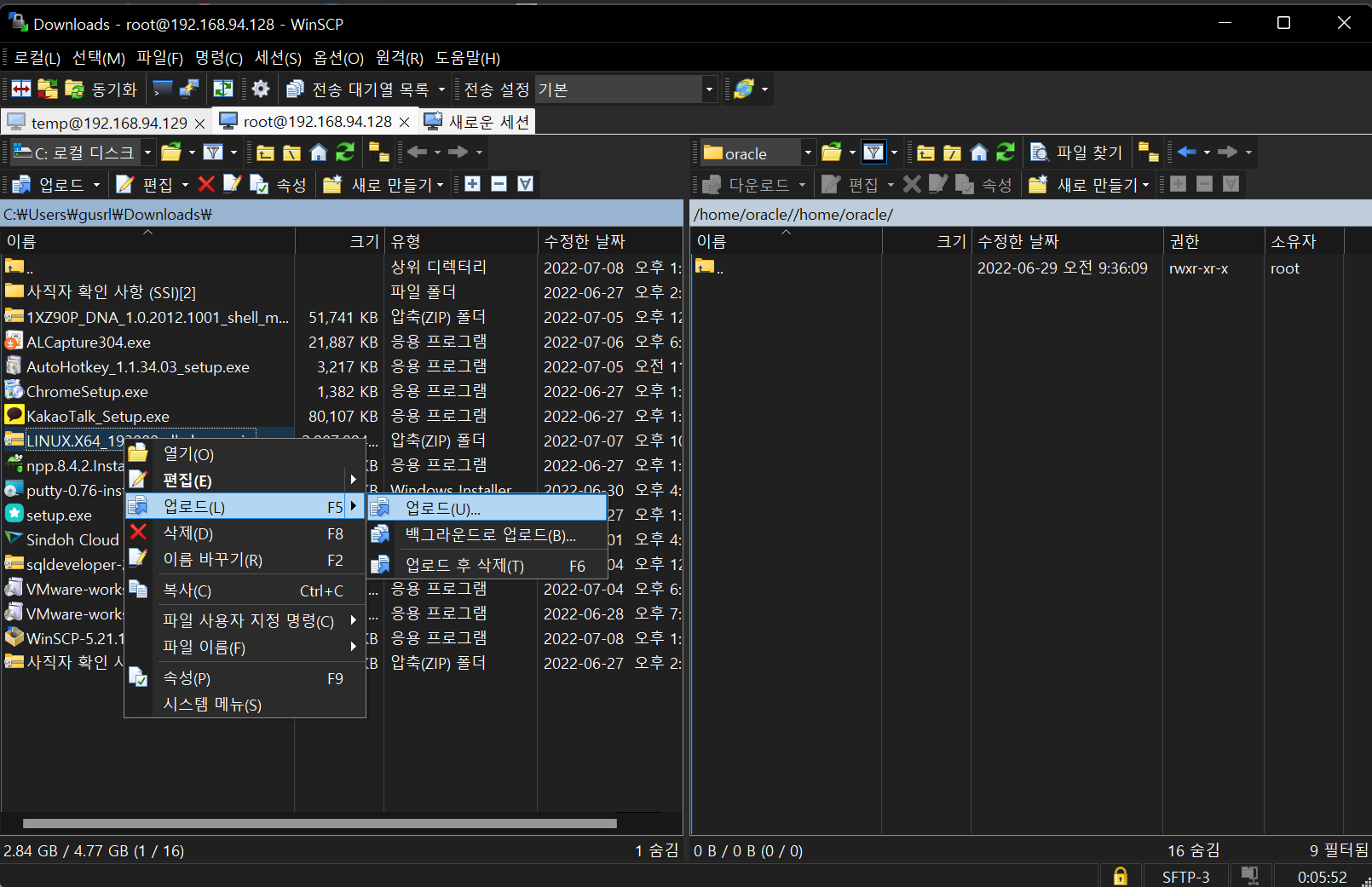Image resolution: width=1372 pixels, height=887 pixels.
Task: Go to remote parent directory icon
Action: pyautogui.click(x=925, y=153)
